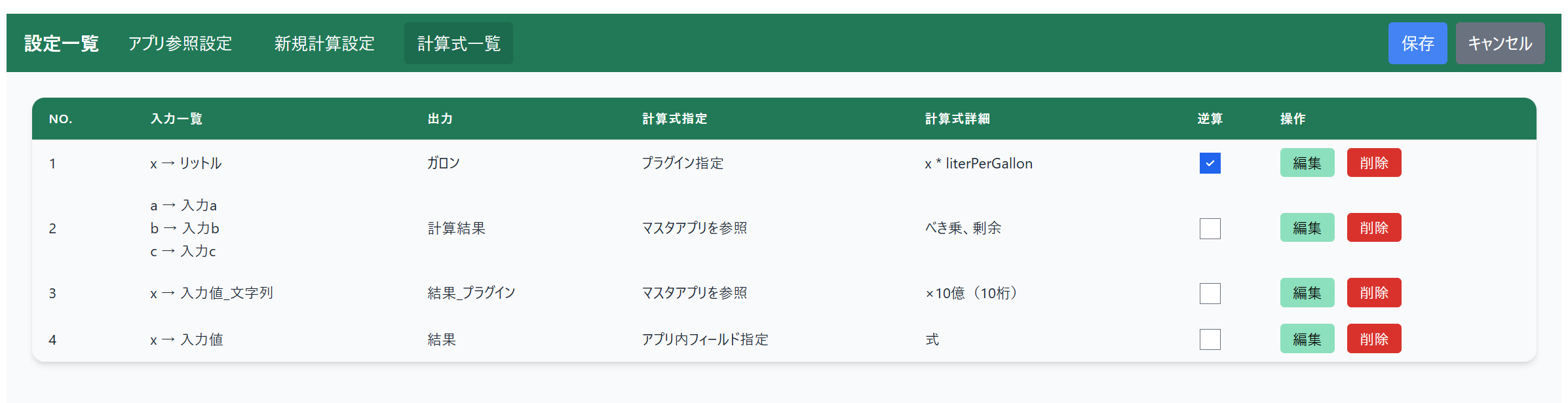Click 編集 for the 計算結果 row

click(1307, 228)
